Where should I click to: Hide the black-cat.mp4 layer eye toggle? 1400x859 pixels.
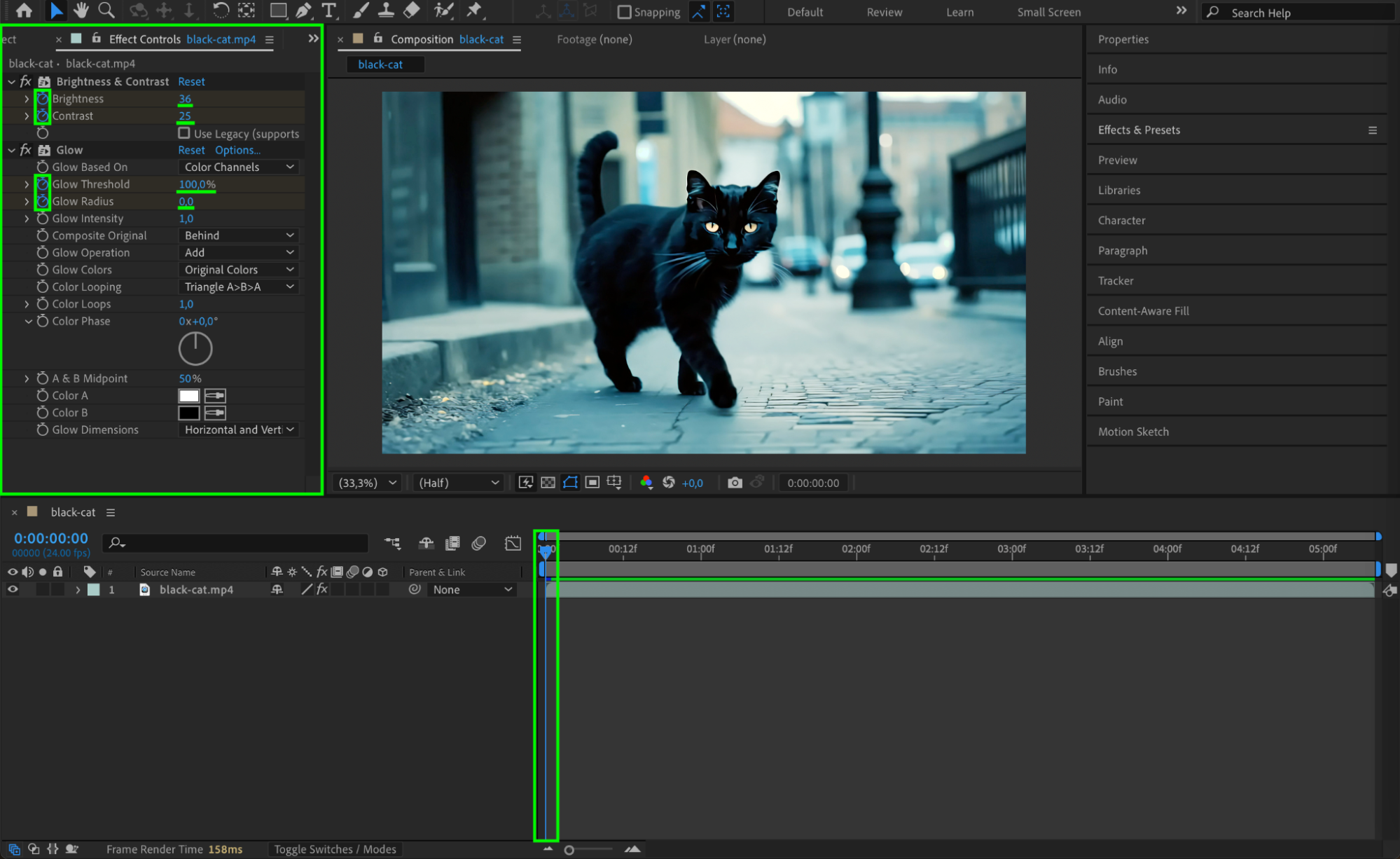click(13, 590)
